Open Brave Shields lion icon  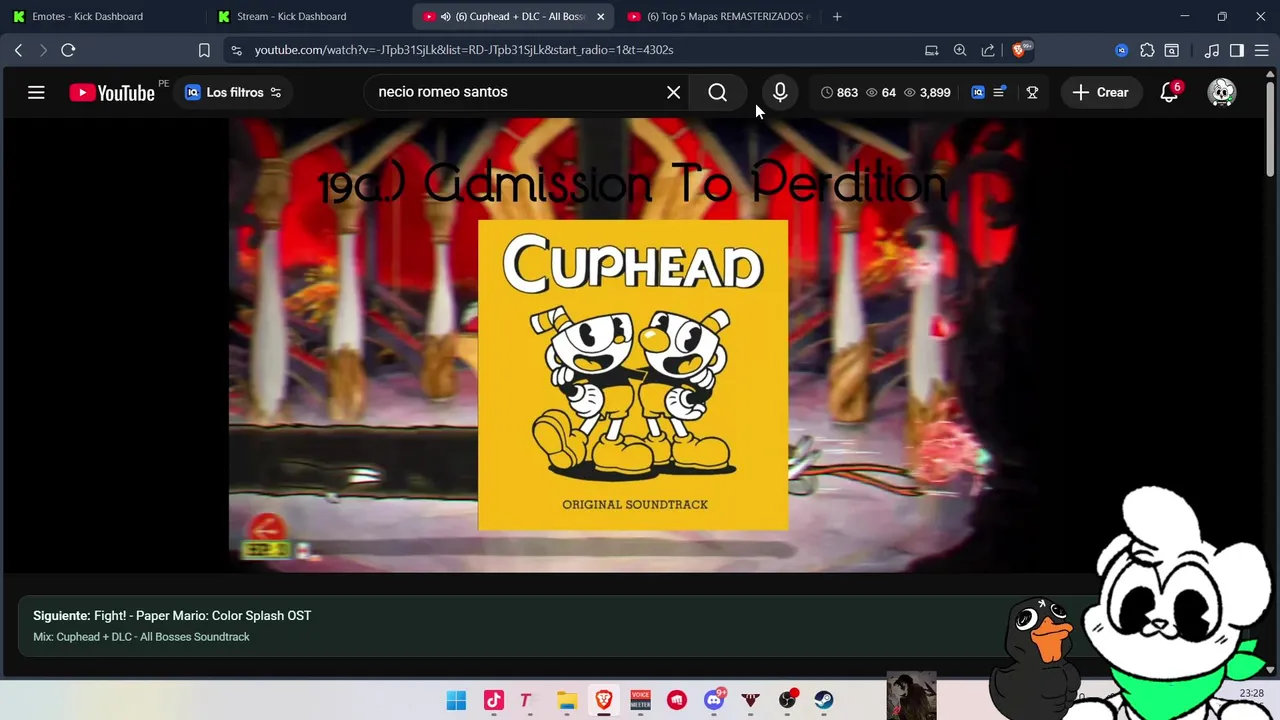pyautogui.click(x=1019, y=49)
